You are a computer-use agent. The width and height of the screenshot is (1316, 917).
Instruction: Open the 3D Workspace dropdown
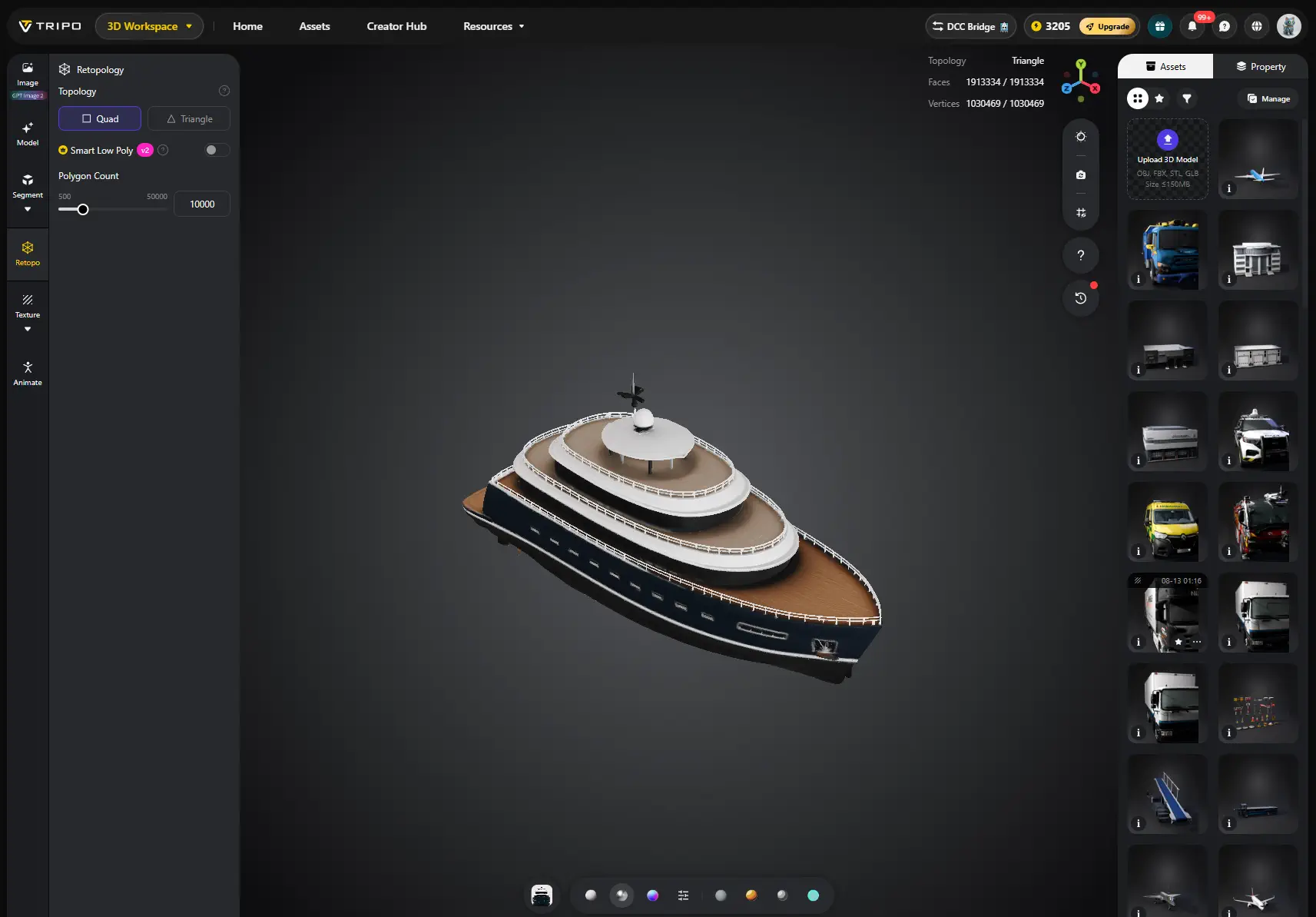(x=149, y=26)
